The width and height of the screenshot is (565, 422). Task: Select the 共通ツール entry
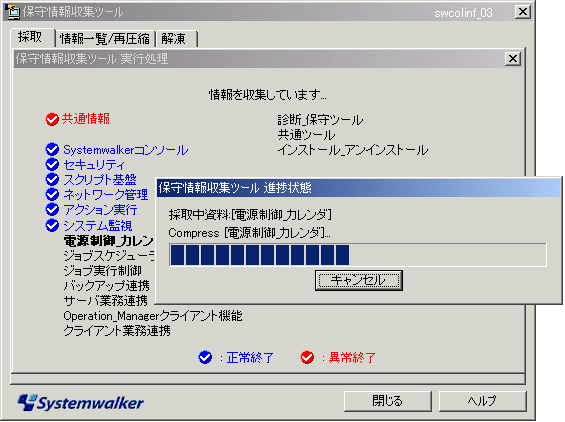pos(306,135)
